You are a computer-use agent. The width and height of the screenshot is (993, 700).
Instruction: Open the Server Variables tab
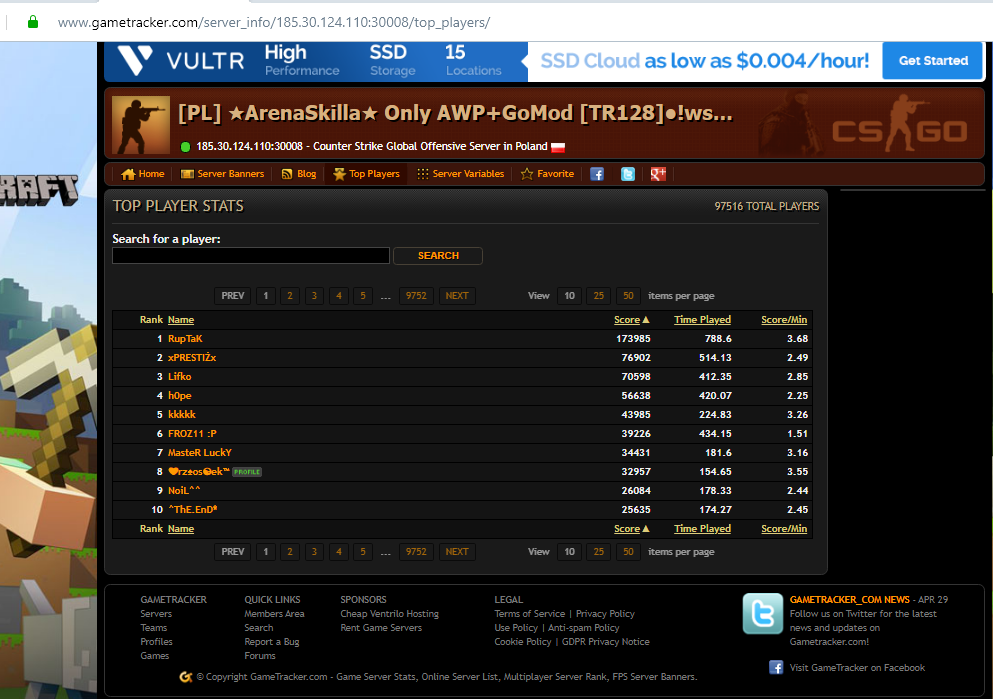460,174
